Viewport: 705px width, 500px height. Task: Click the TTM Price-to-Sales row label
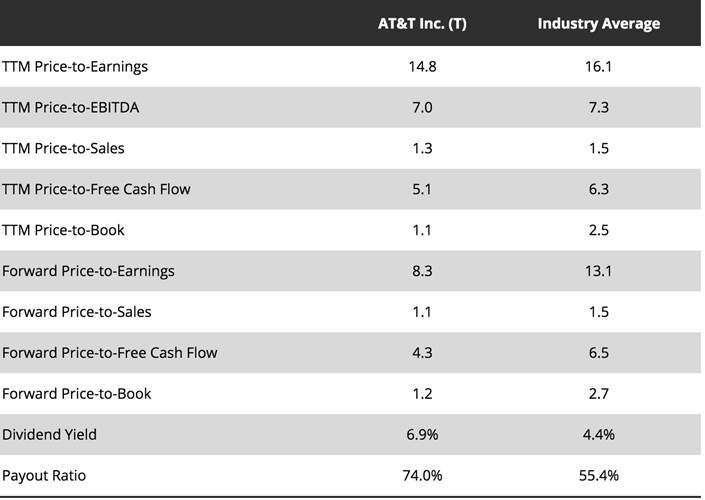[x=63, y=148]
